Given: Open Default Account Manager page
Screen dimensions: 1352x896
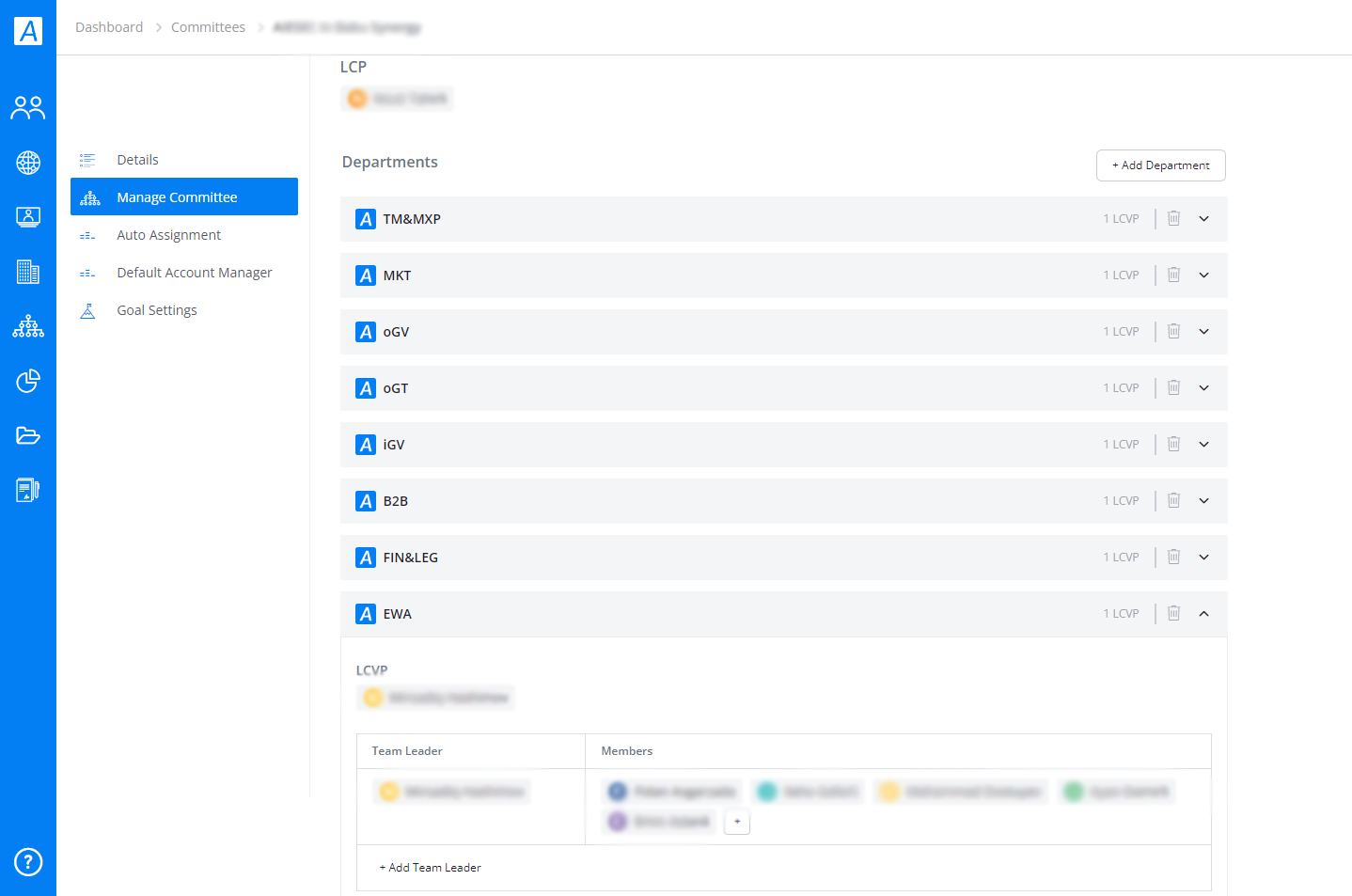Looking at the screenshot, I should click(184, 273).
